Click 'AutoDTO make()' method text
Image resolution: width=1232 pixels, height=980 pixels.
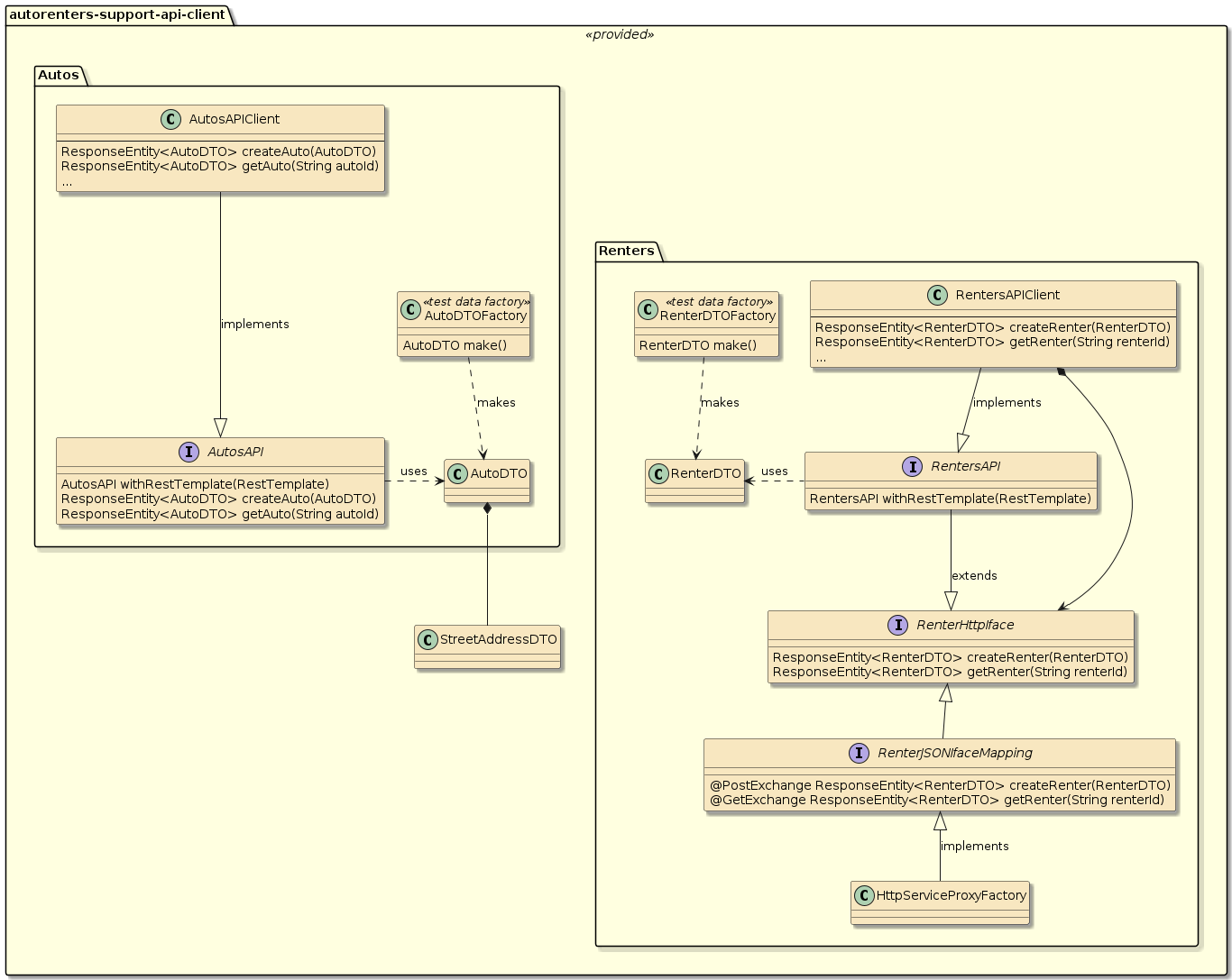point(455,345)
